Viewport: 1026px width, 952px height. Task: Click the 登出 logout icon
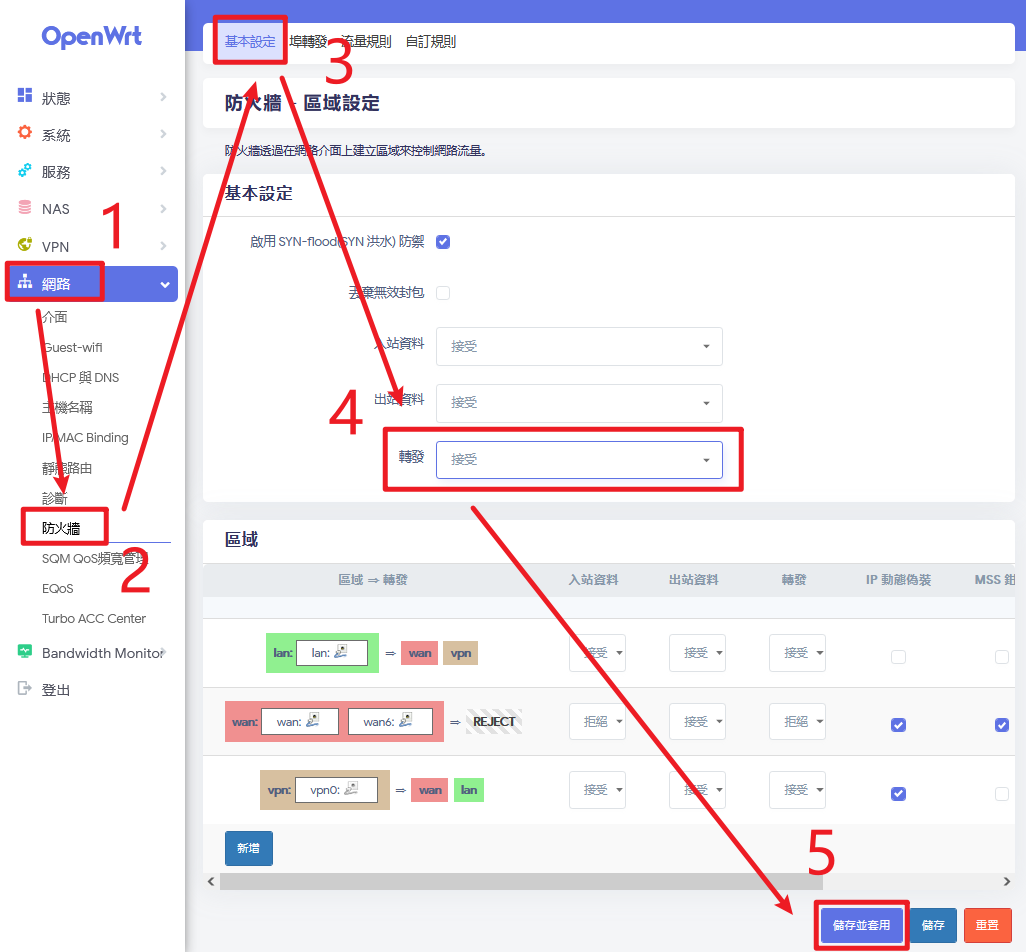click(25, 689)
